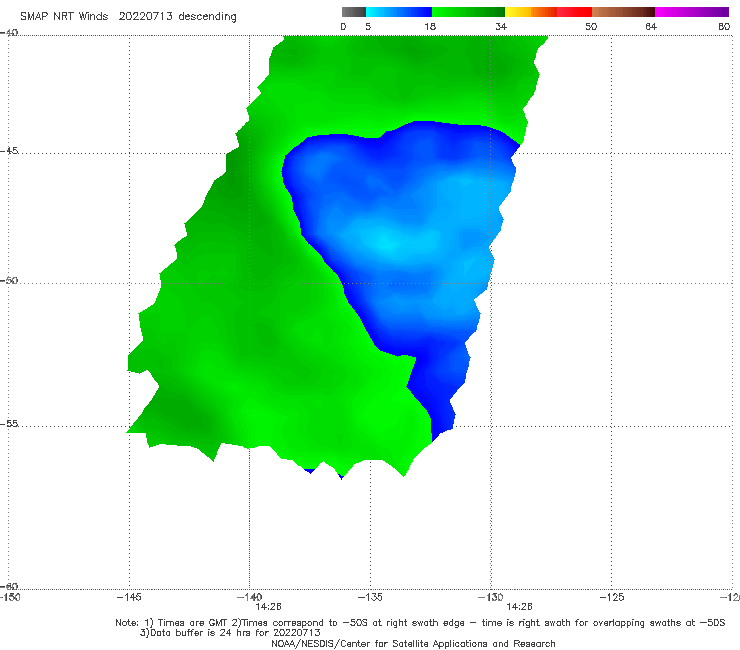Click the gray 0–5 segment of the color bar
Image resolution: width=740 pixels, height=650 pixels.
click(x=353, y=12)
